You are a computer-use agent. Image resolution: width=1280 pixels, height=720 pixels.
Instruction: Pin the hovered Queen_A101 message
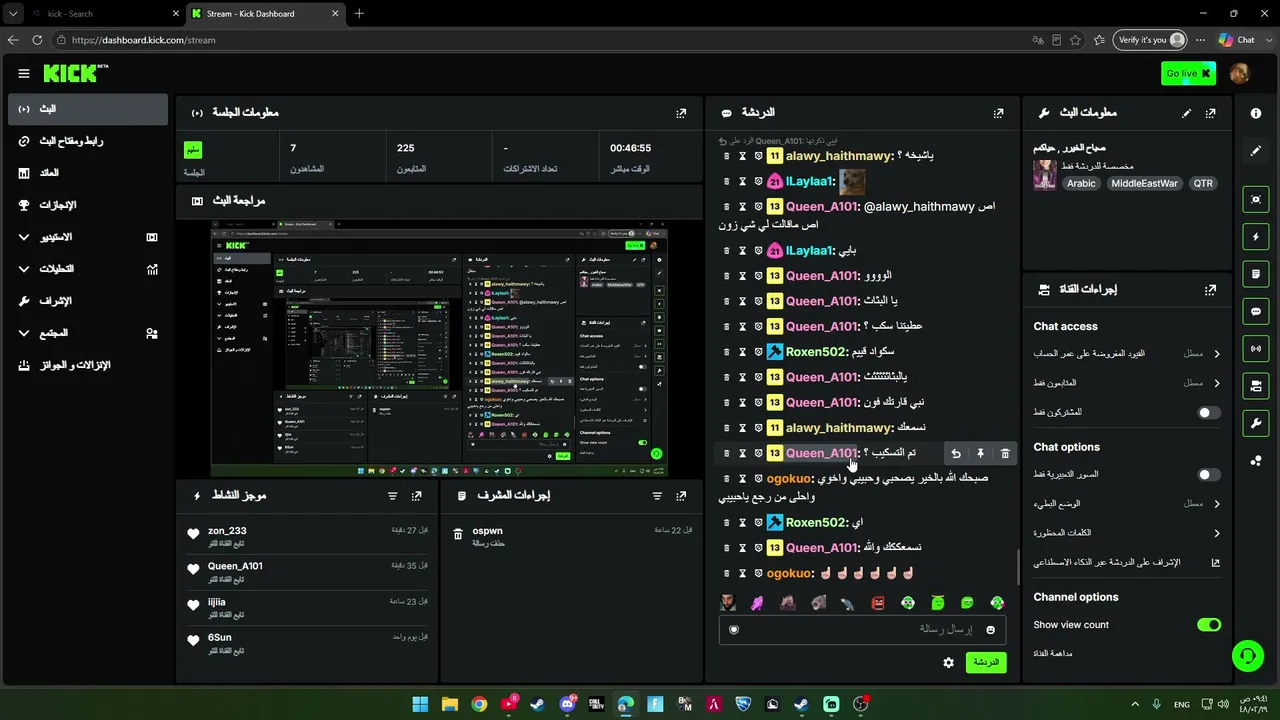coord(980,453)
